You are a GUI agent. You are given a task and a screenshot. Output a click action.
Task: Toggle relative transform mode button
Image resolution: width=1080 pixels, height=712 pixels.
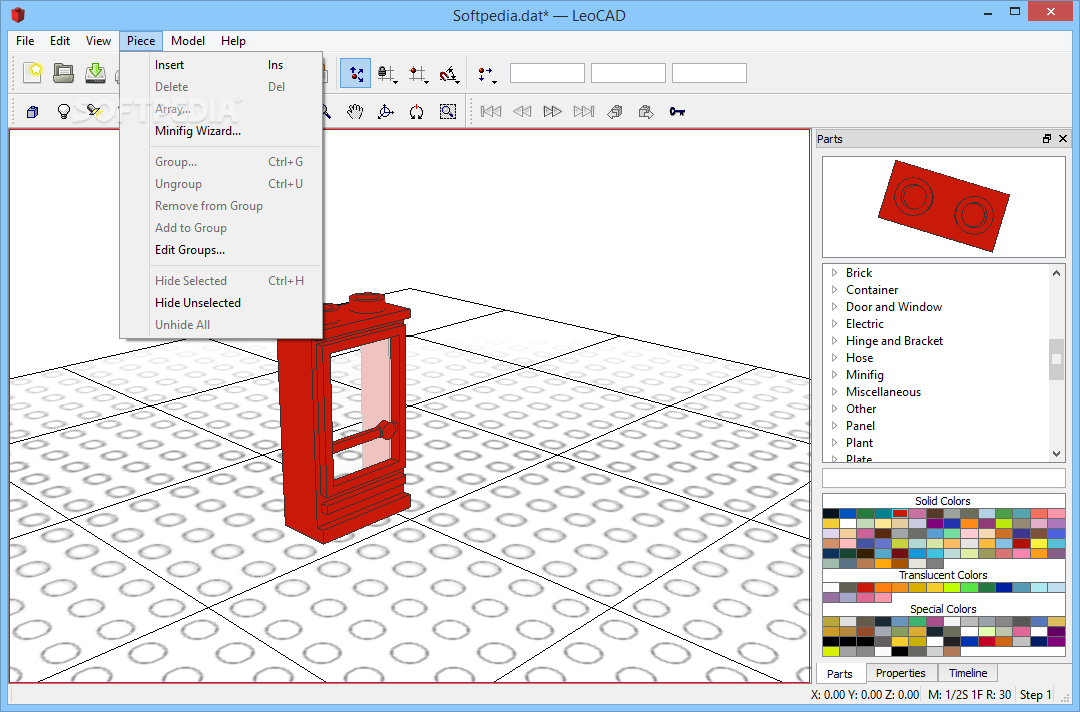(x=355, y=74)
